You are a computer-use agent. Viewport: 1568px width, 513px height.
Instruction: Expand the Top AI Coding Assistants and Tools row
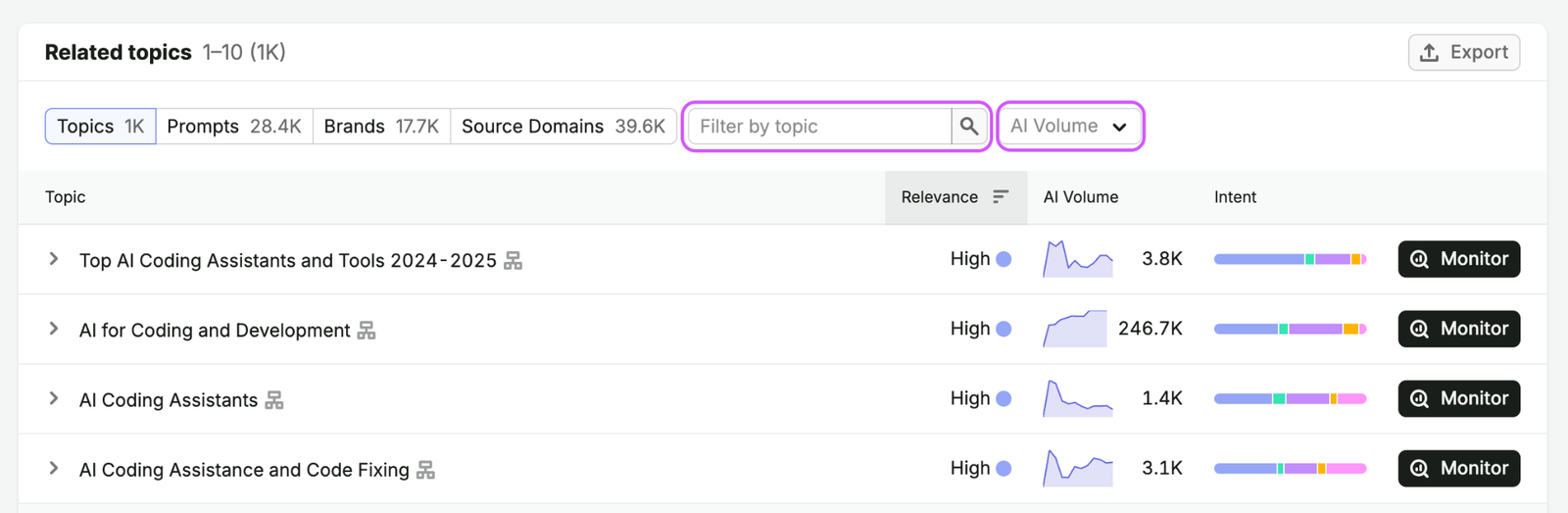tap(54, 259)
